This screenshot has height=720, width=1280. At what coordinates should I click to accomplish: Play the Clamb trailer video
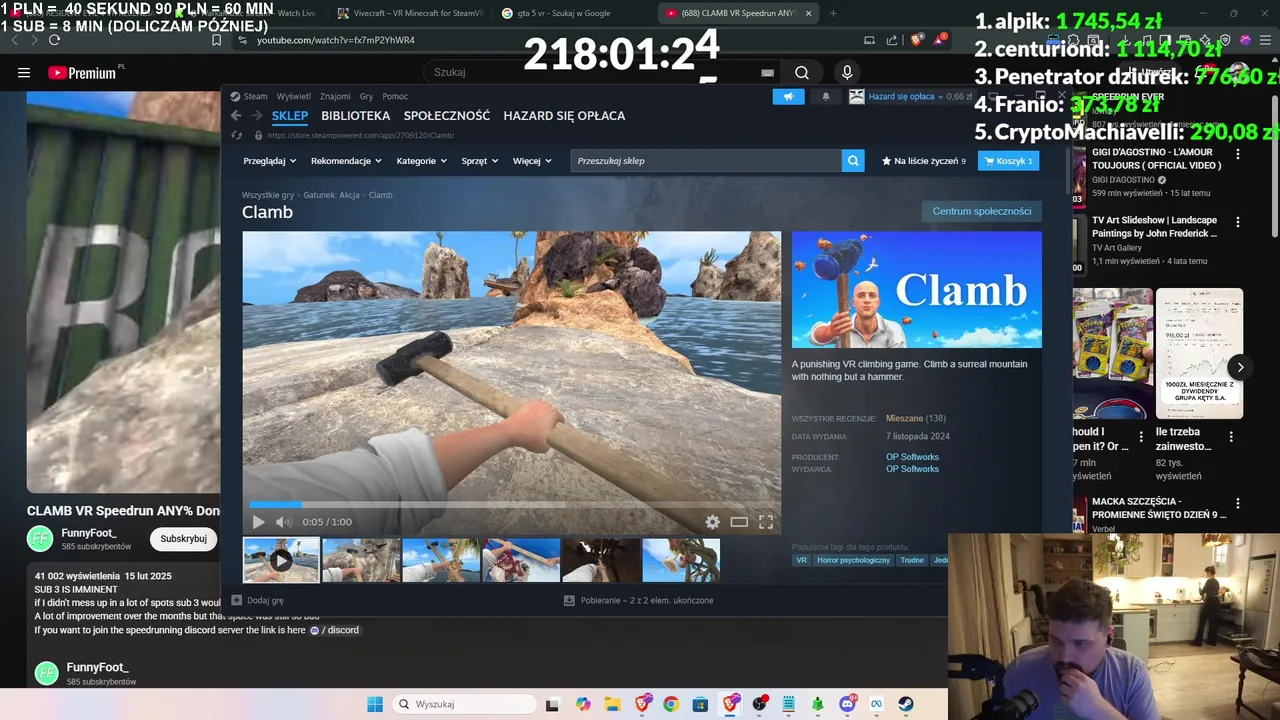point(258,522)
